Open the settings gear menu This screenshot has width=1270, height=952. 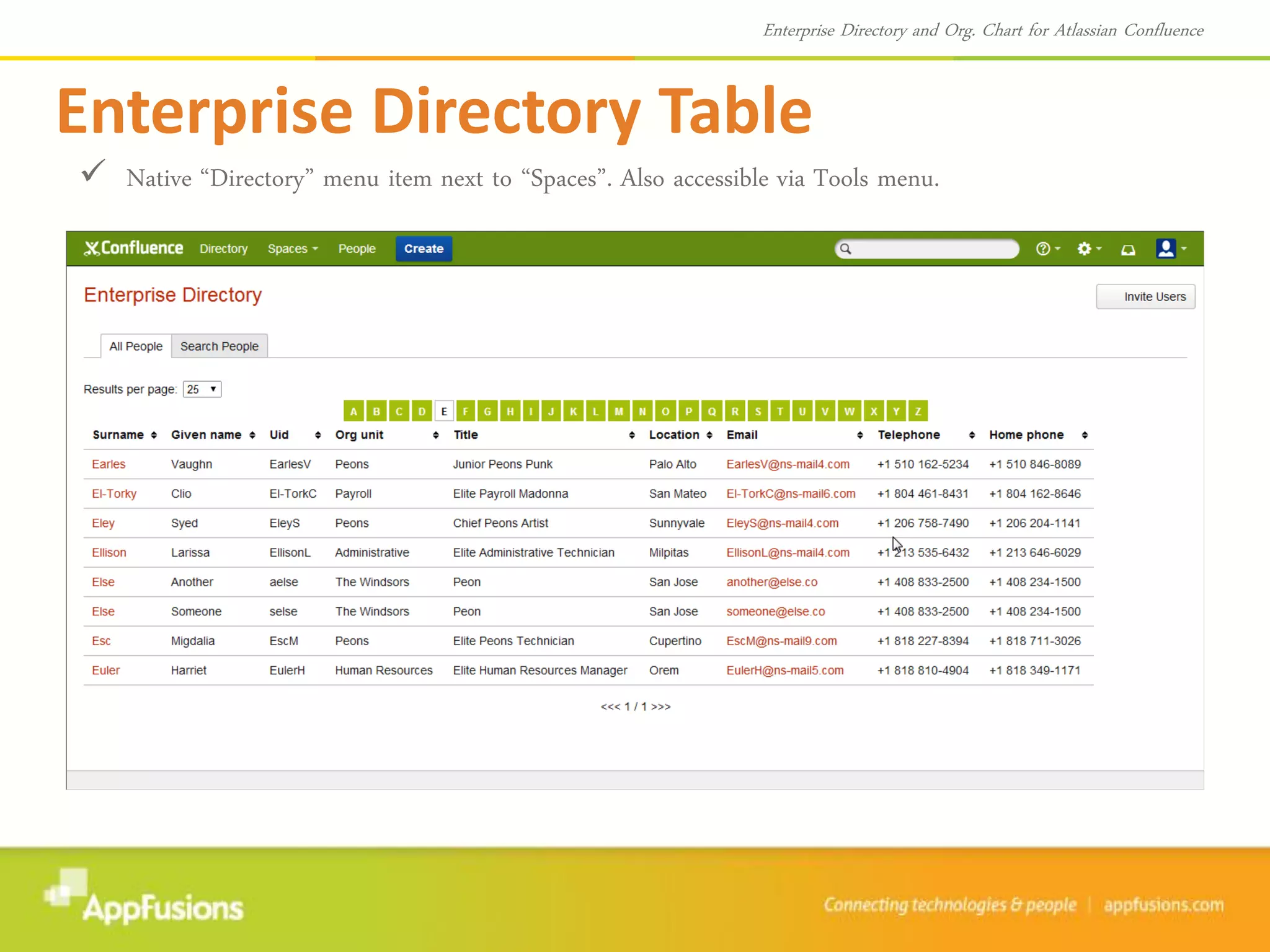(x=1088, y=249)
